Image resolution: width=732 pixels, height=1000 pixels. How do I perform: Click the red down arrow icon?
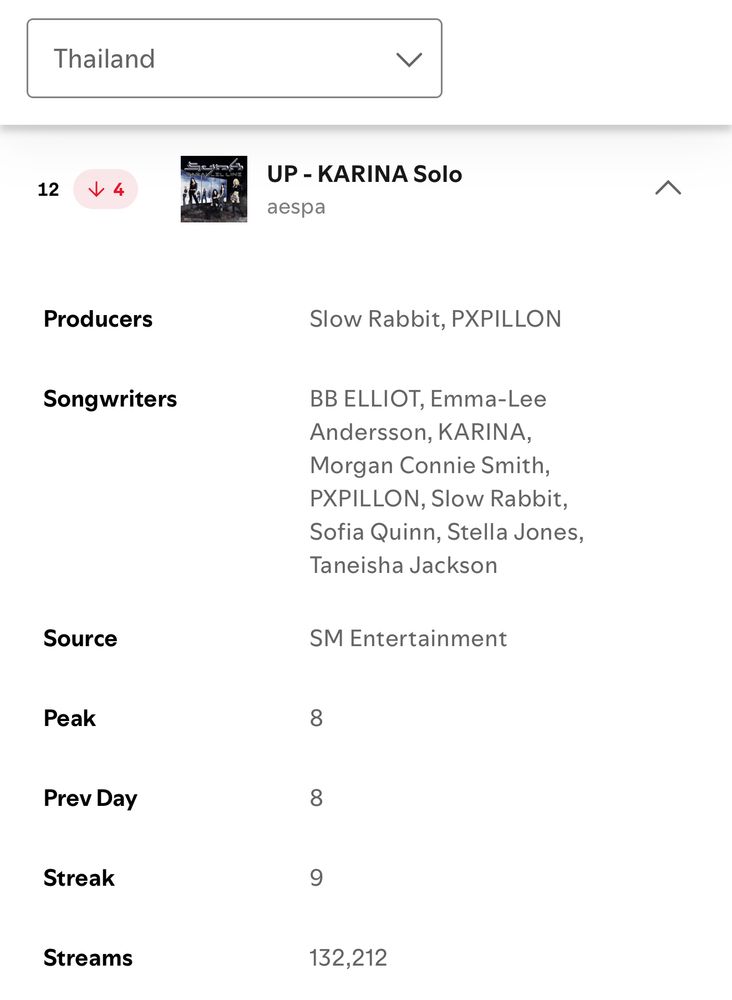point(96,189)
